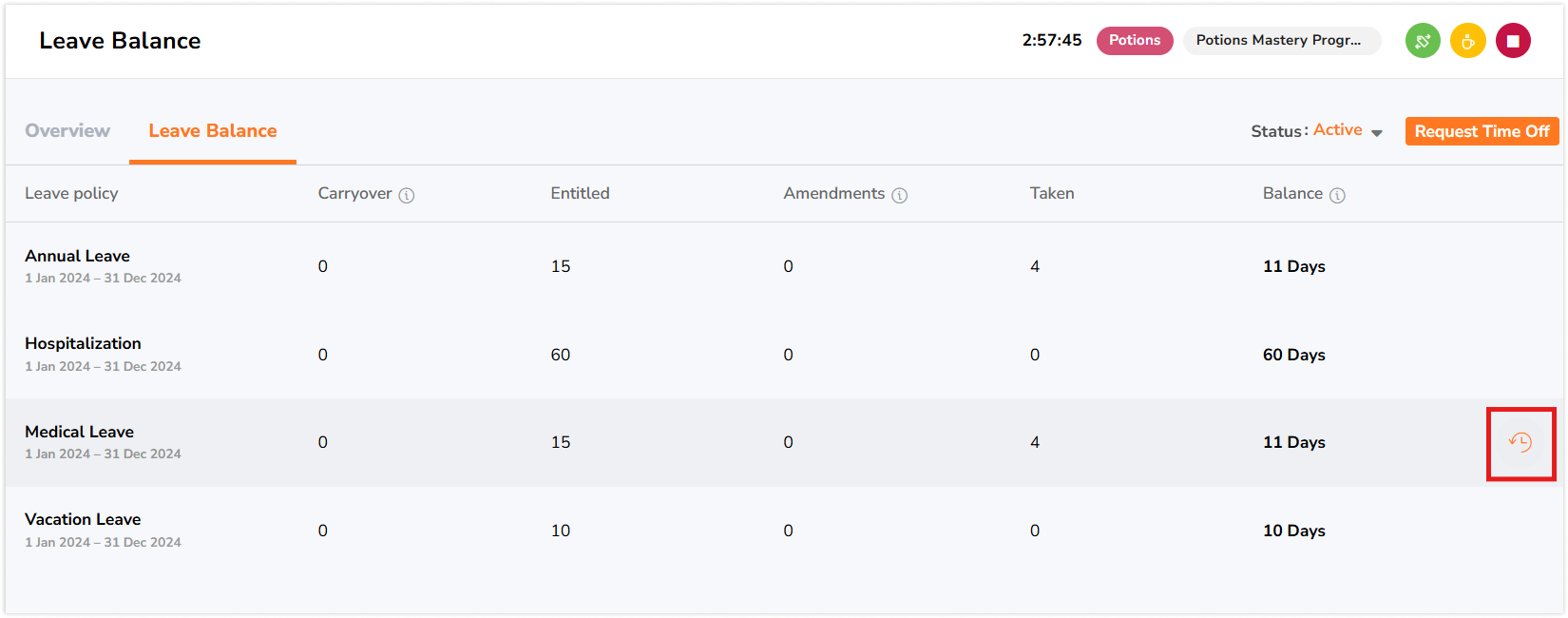Select the Leave Balance tab

coord(213,131)
